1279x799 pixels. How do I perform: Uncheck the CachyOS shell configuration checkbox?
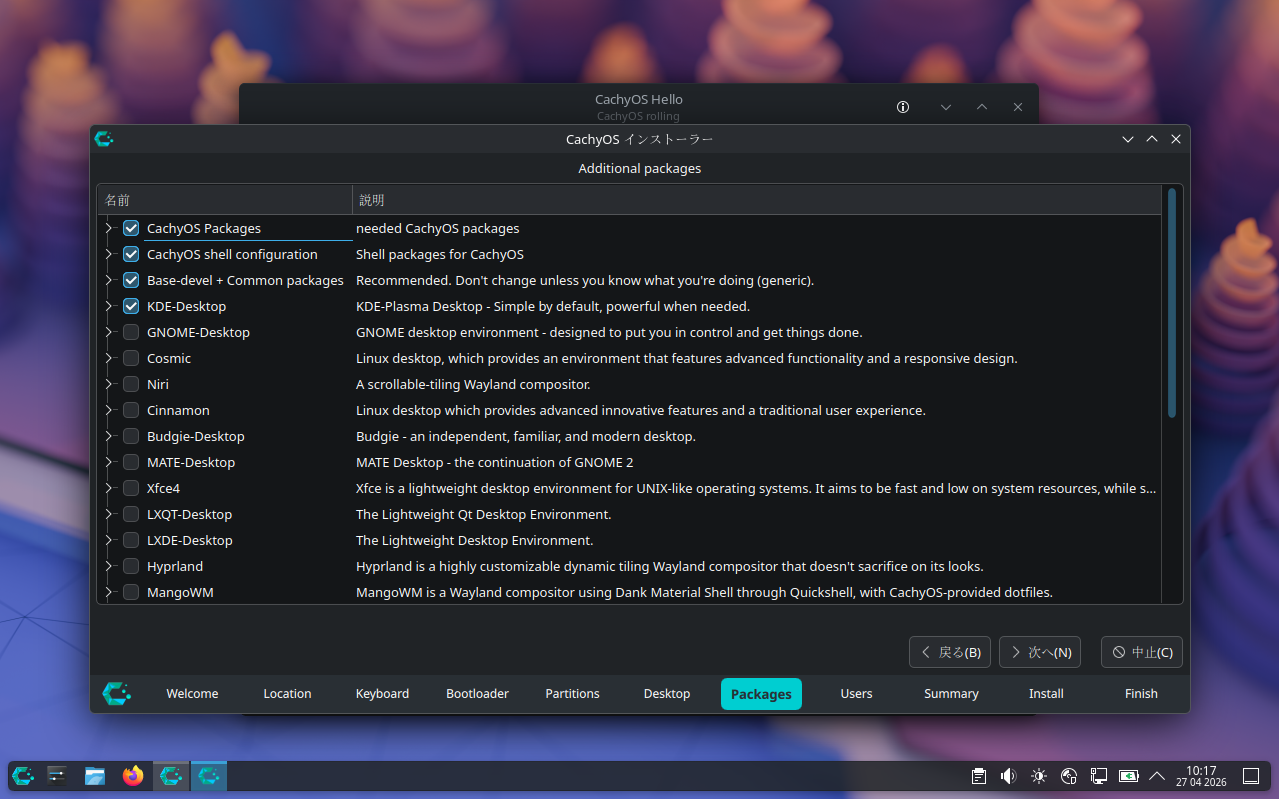[131, 254]
